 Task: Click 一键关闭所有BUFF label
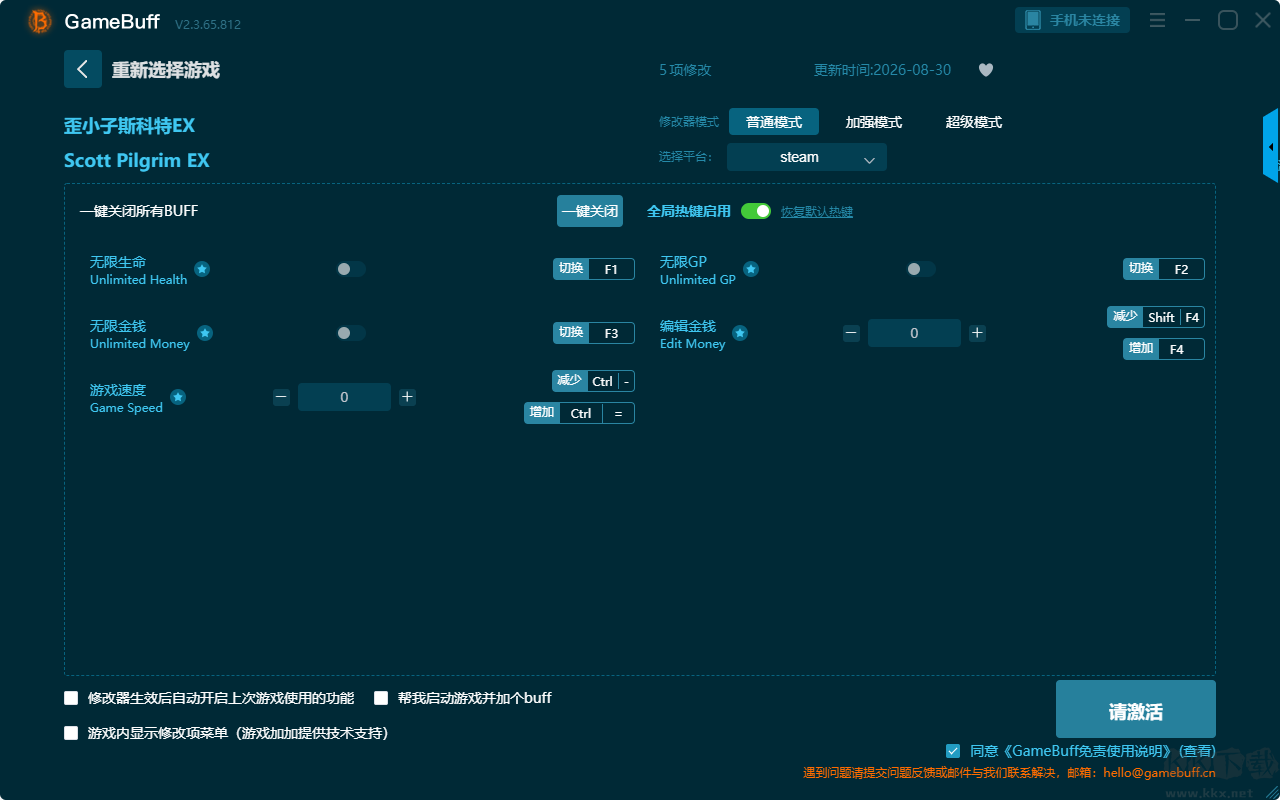click(139, 211)
